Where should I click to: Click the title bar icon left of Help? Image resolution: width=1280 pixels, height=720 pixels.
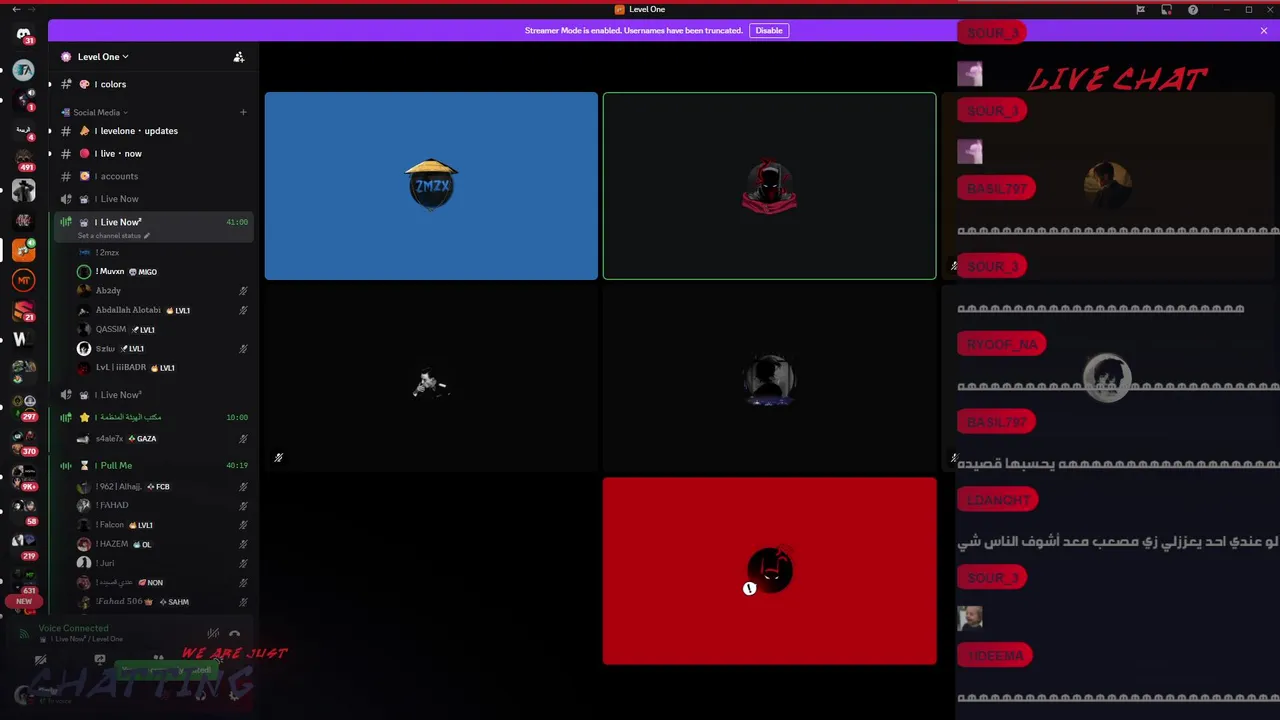(1166, 10)
